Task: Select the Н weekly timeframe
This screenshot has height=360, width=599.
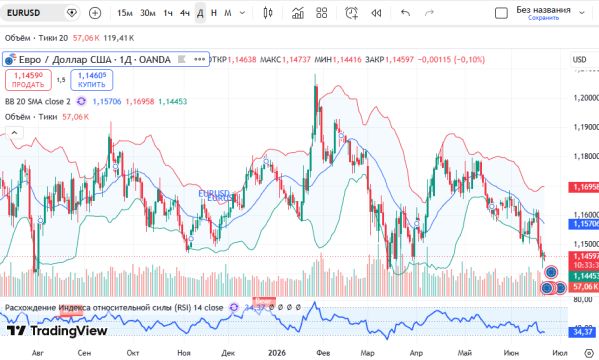Action: [x=214, y=13]
